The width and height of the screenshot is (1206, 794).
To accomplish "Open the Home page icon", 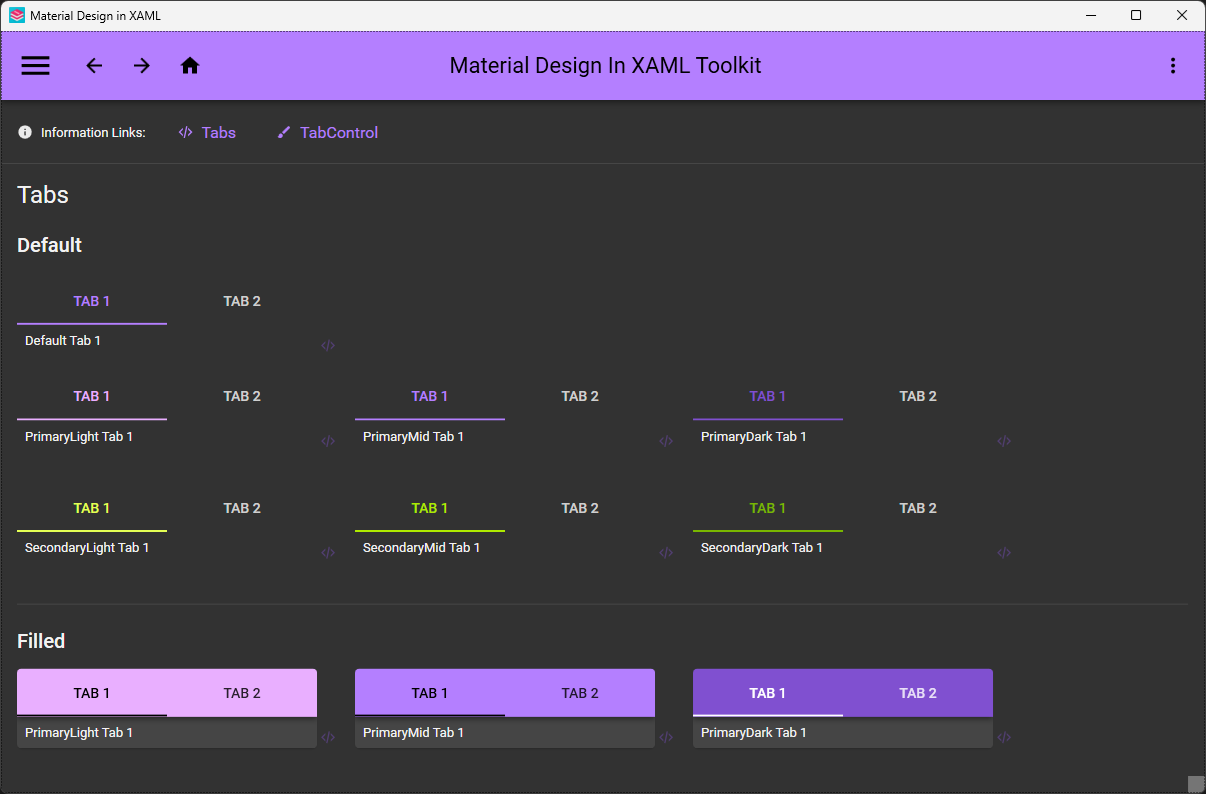I will [x=190, y=66].
